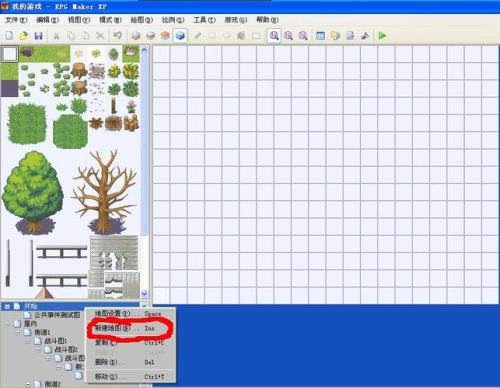Collapse the 战斗图2 tree node
Image resolution: width=500 pixels, height=388 pixels.
[38, 349]
